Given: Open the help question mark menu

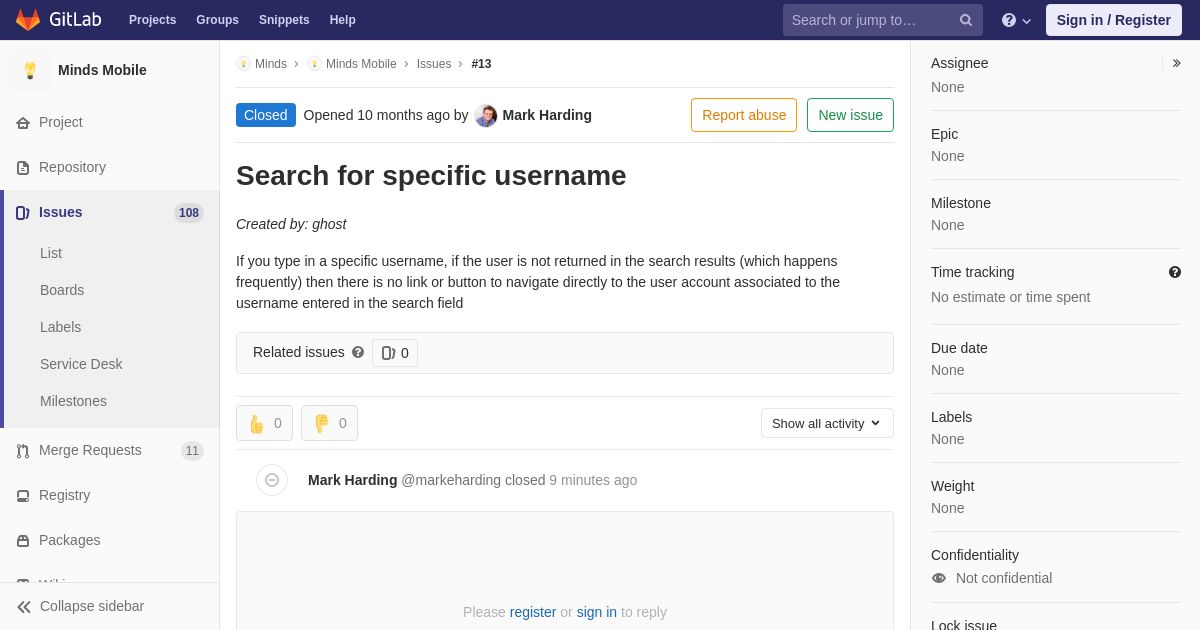Looking at the screenshot, I should pos(1016,20).
